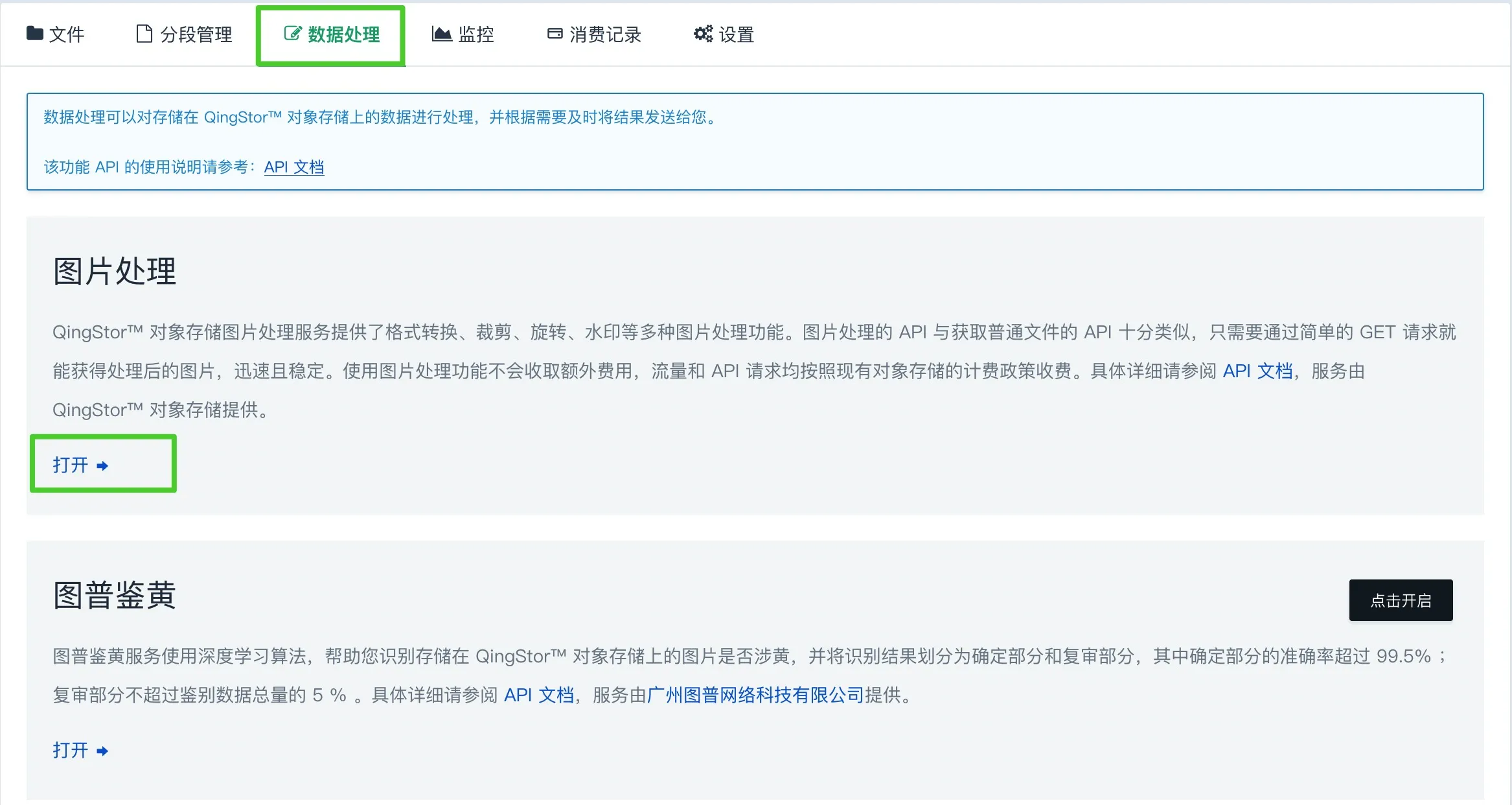Open API 文档 link in 图片处理 description
Screen dimensions: 1512x805
(1257, 371)
